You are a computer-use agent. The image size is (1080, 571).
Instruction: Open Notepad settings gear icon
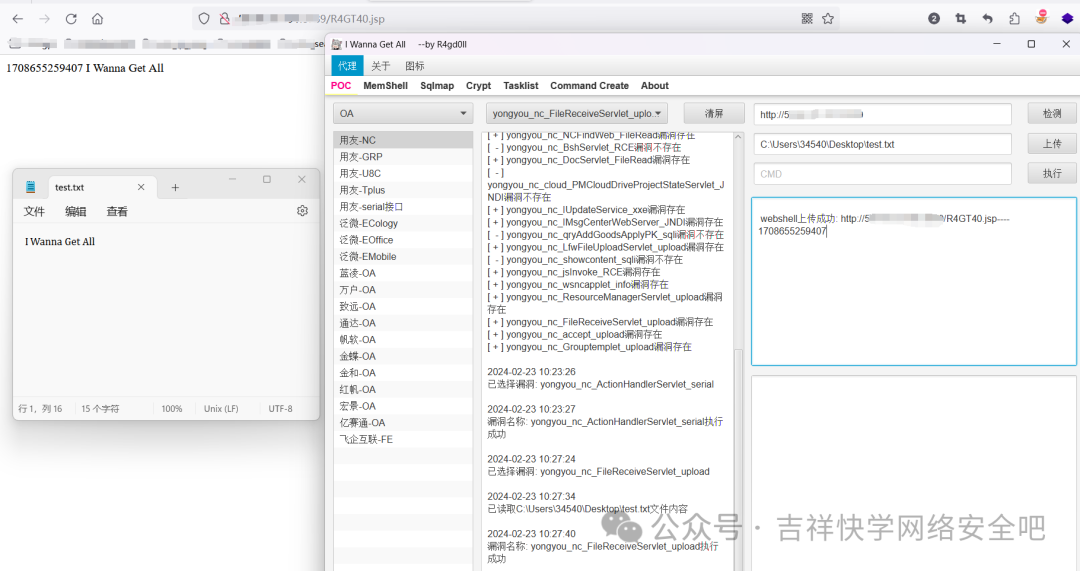302,211
